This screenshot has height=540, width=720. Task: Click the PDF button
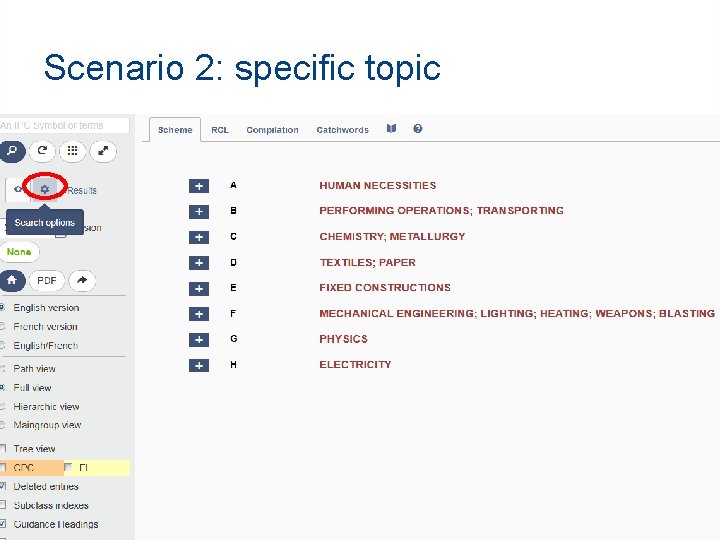[47, 281]
